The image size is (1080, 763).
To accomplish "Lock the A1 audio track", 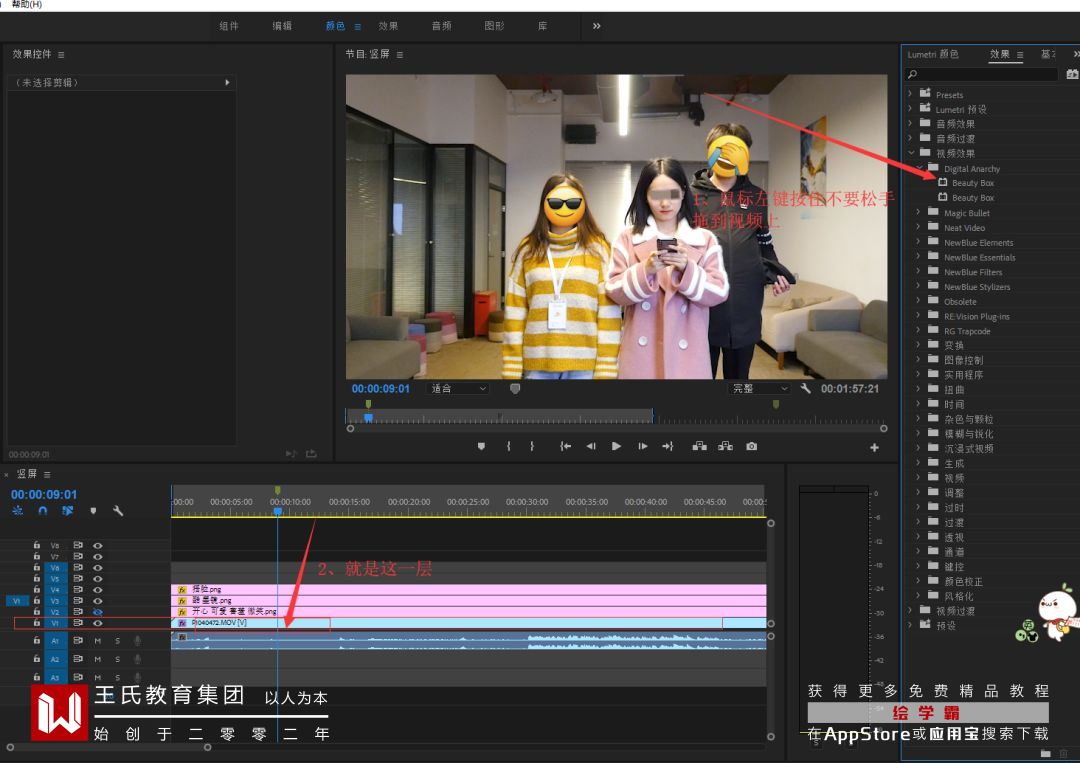I will pos(37,640).
